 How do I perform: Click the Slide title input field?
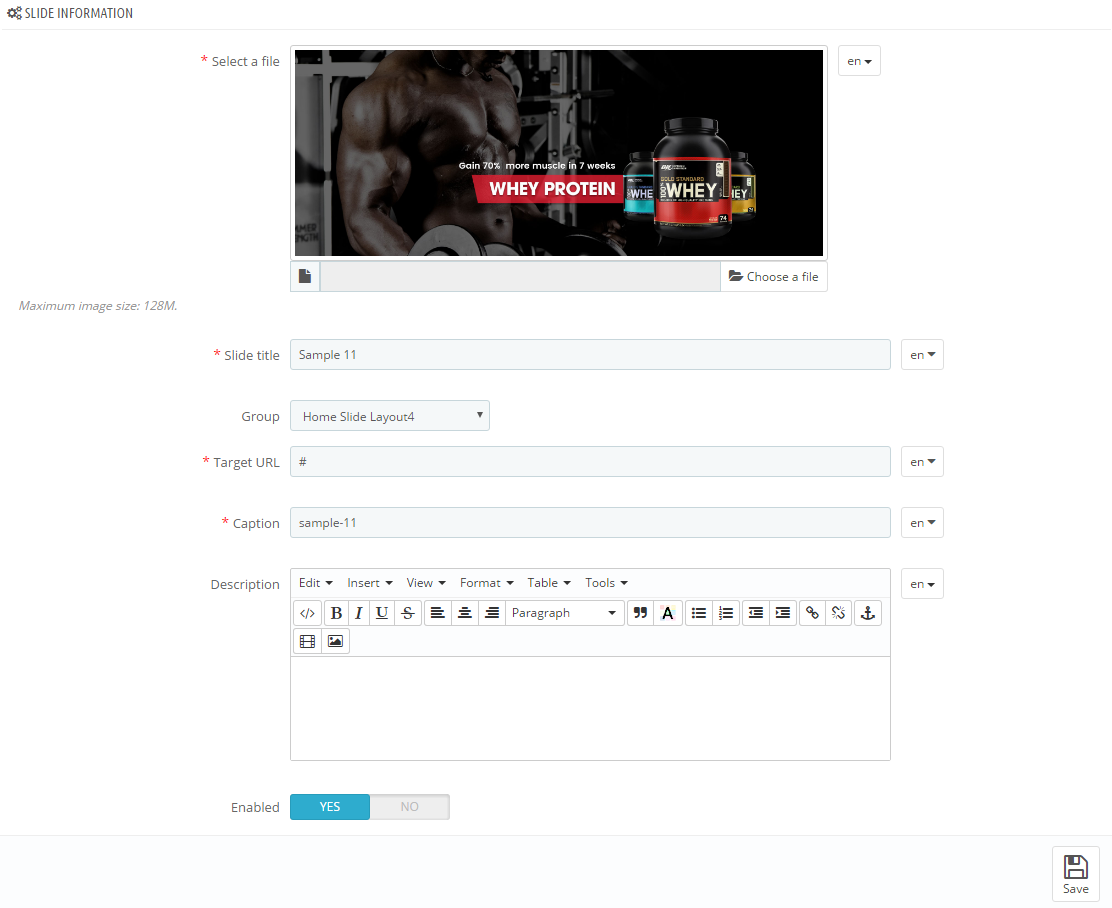590,355
